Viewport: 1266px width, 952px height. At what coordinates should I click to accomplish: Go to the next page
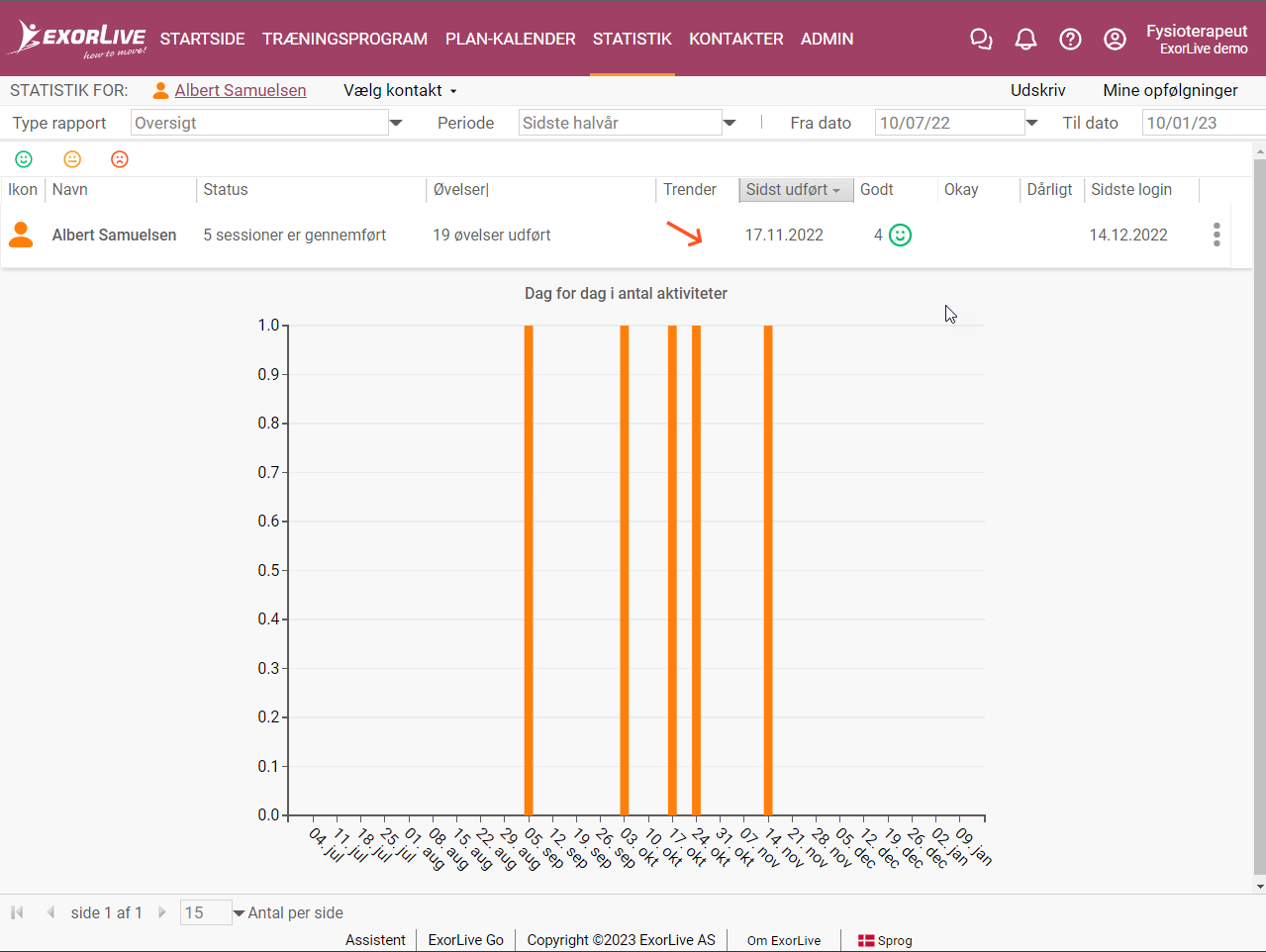161,912
